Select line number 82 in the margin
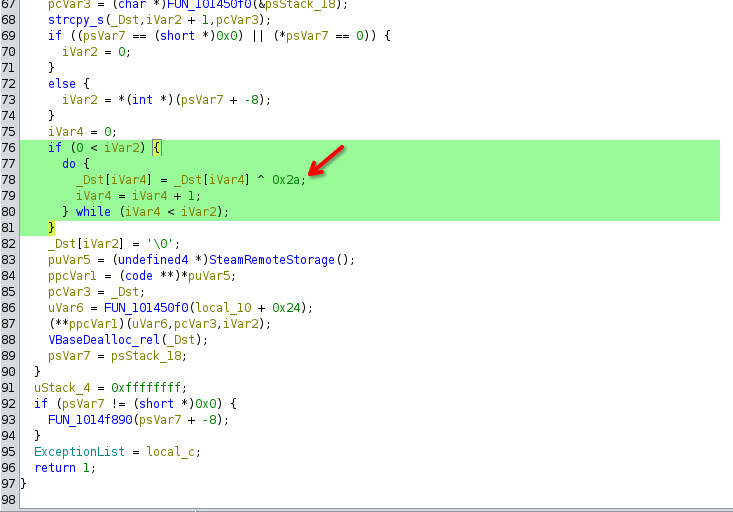Screen dimensions: 733x512 point(9,244)
